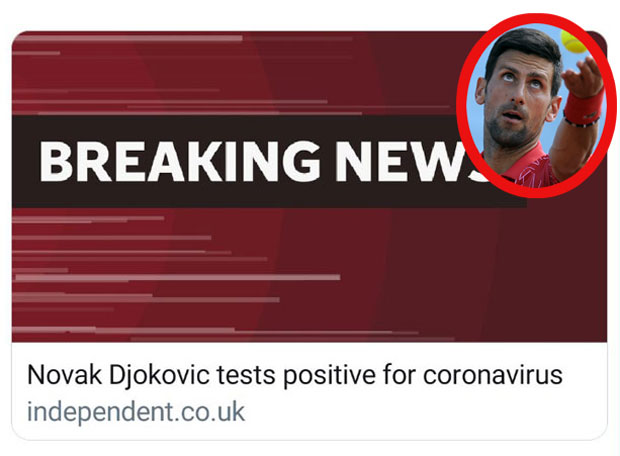Click the word BREAKING in the banner
The height and width of the screenshot is (456, 620).
pos(180,161)
